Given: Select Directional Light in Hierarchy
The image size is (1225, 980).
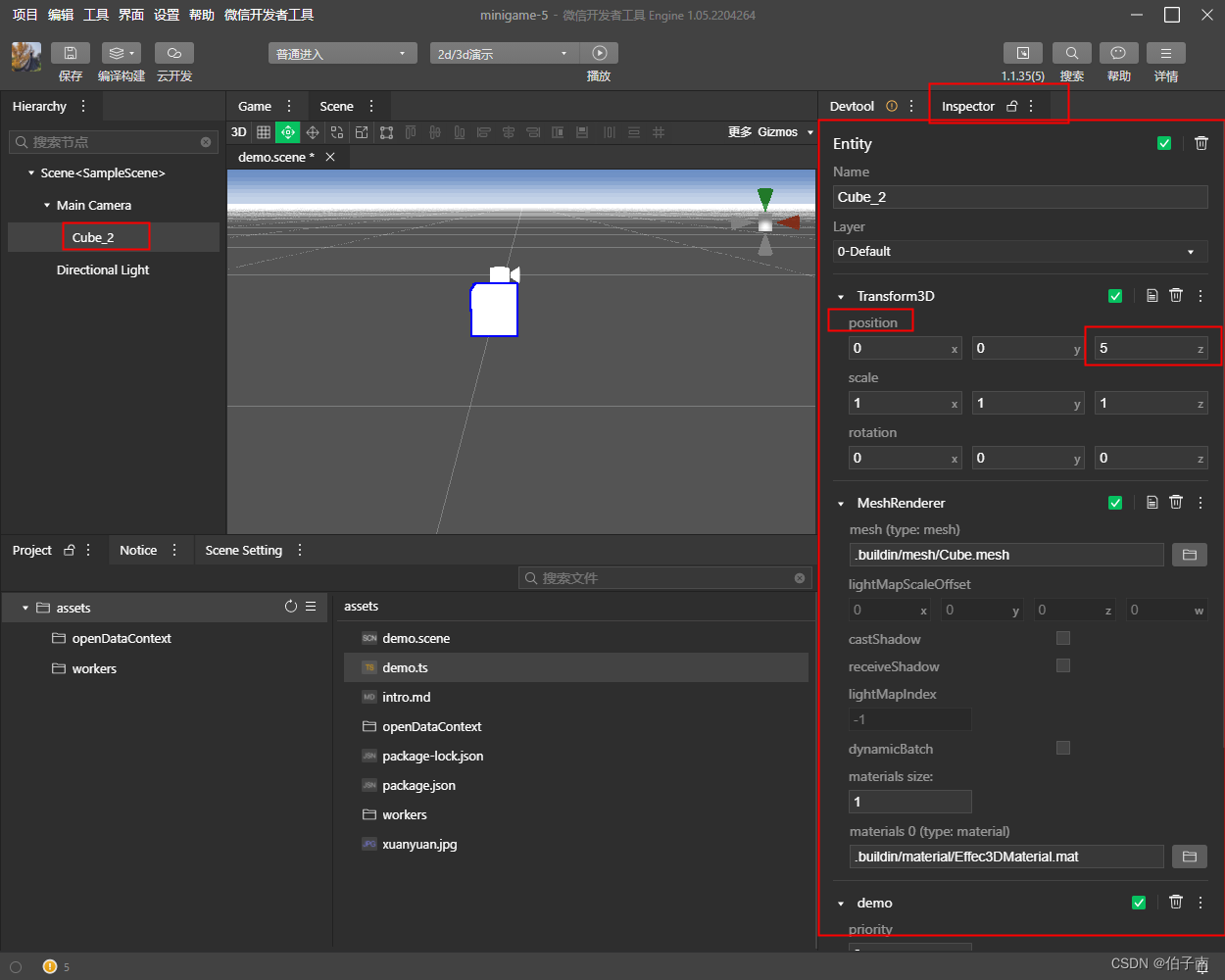Looking at the screenshot, I should 103,269.
